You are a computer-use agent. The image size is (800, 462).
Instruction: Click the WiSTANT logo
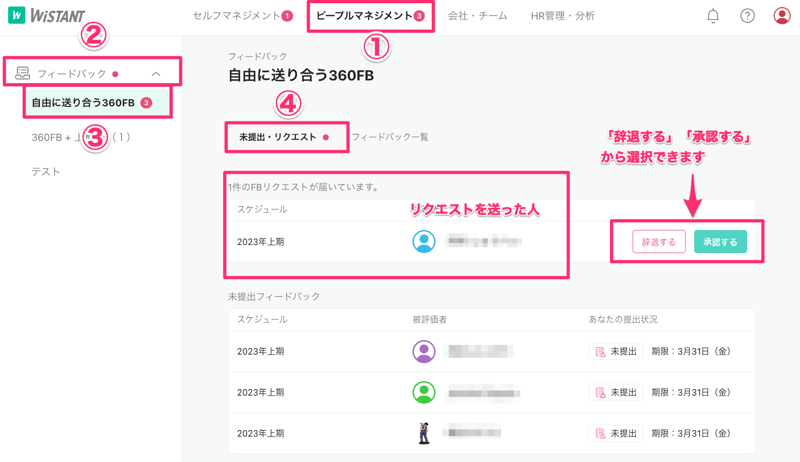(x=47, y=16)
